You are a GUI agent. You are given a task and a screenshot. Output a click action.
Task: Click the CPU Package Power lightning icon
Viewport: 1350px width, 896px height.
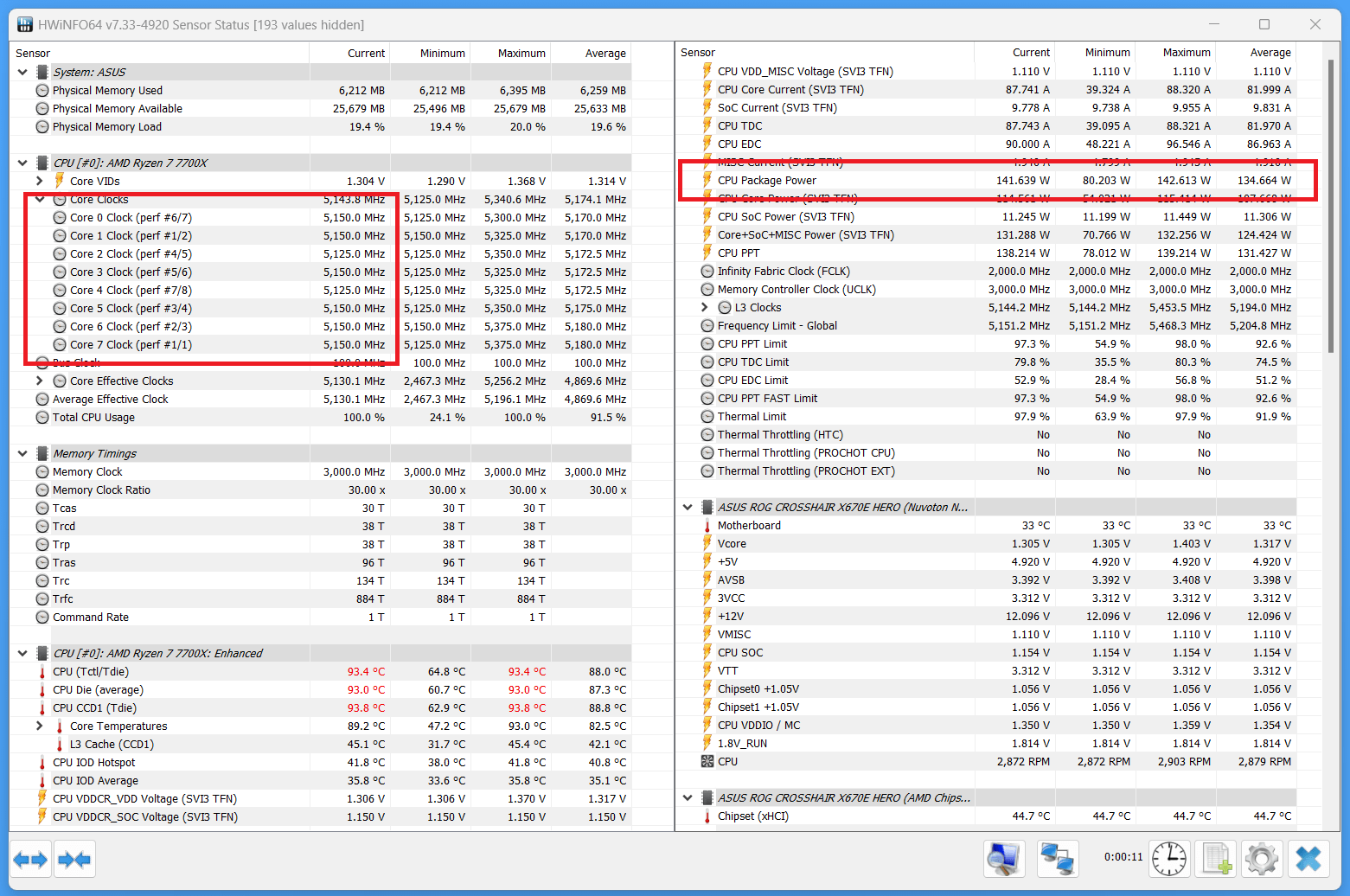[707, 180]
